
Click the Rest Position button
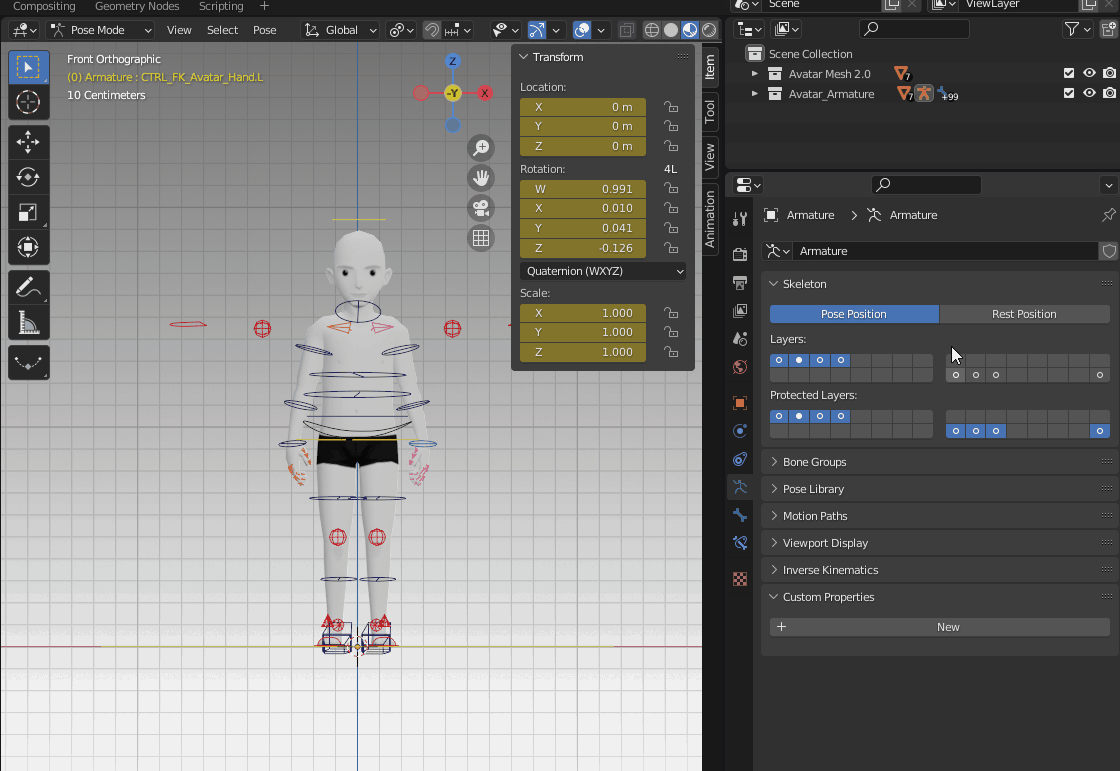tap(1024, 314)
